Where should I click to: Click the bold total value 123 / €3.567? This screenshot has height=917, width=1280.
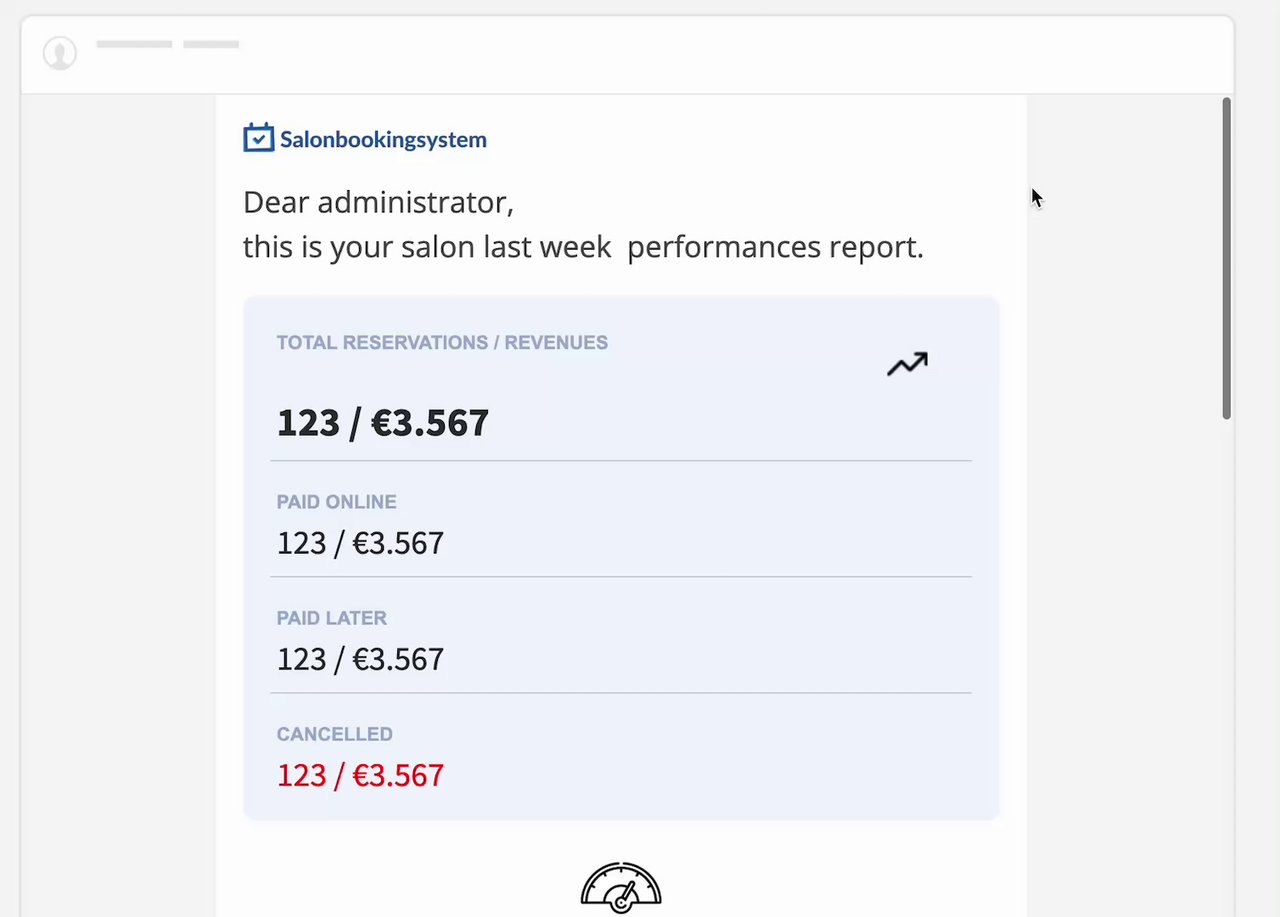(x=383, y=423)
